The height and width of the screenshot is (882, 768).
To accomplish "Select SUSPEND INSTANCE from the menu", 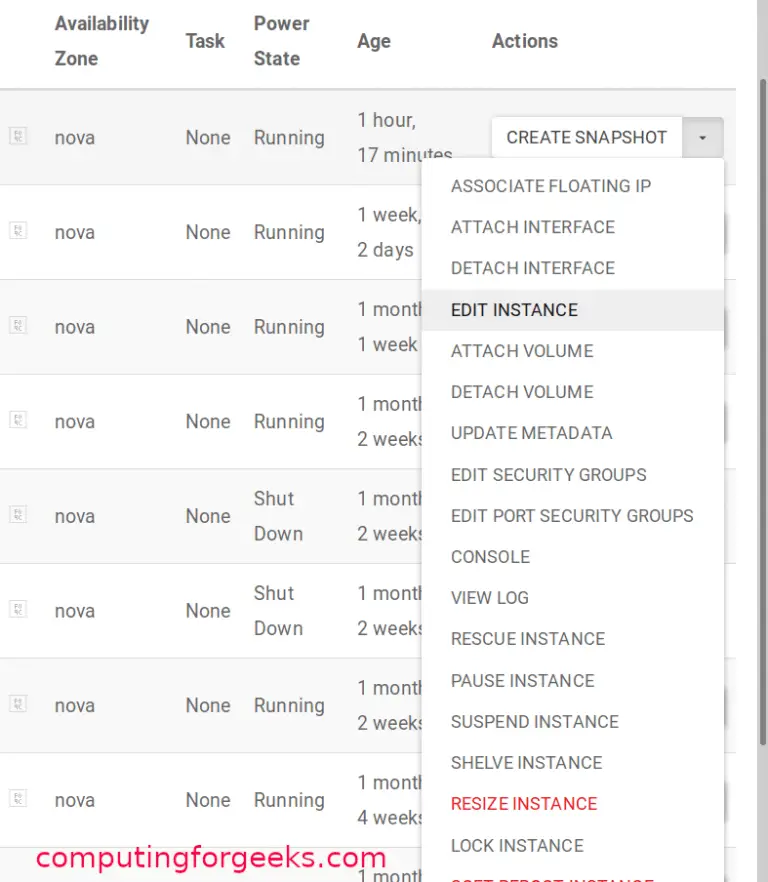I will (534, 721).
